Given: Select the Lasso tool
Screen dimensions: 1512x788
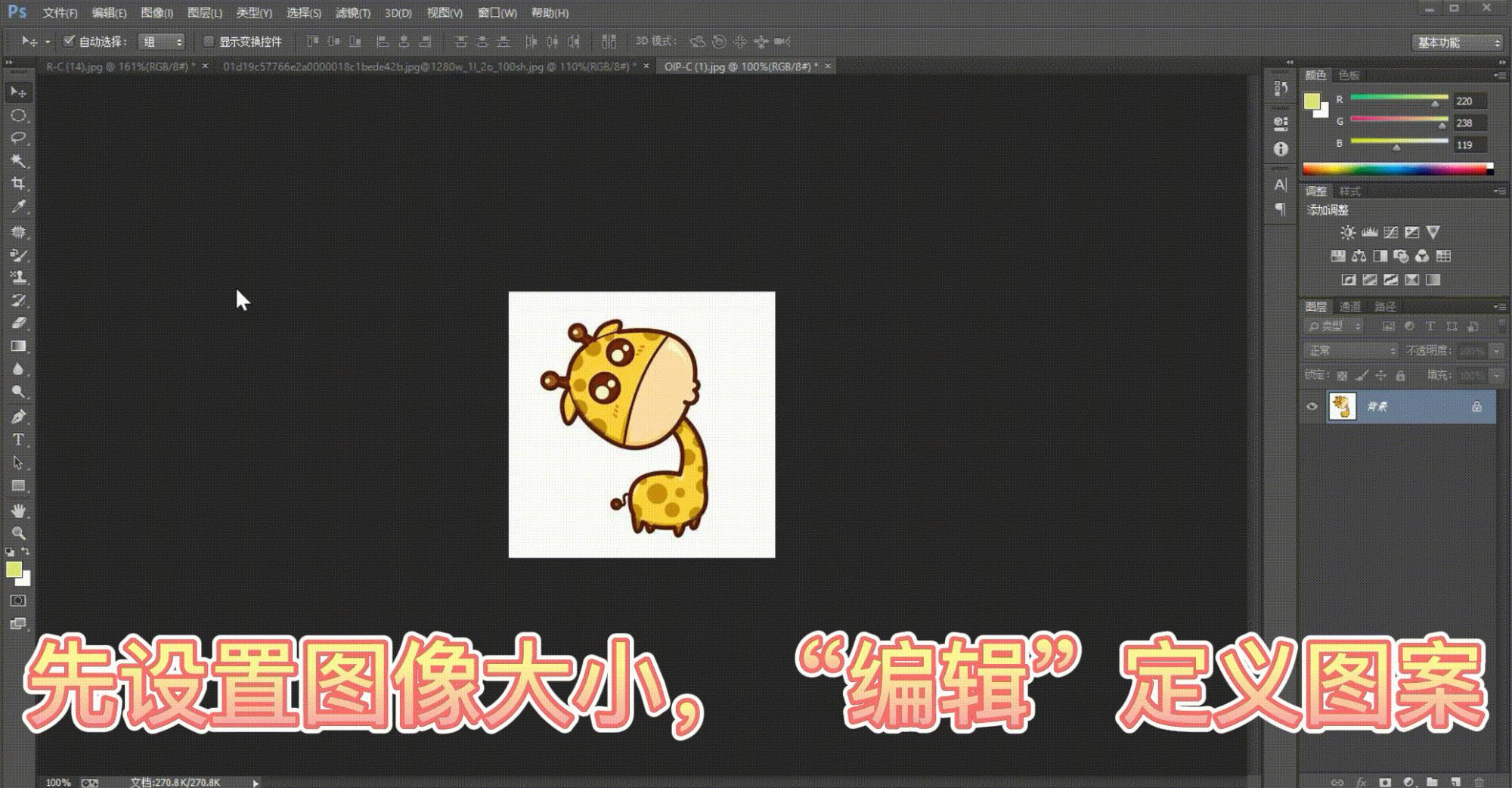Looking at the screenshot, I should click(18, 138).
